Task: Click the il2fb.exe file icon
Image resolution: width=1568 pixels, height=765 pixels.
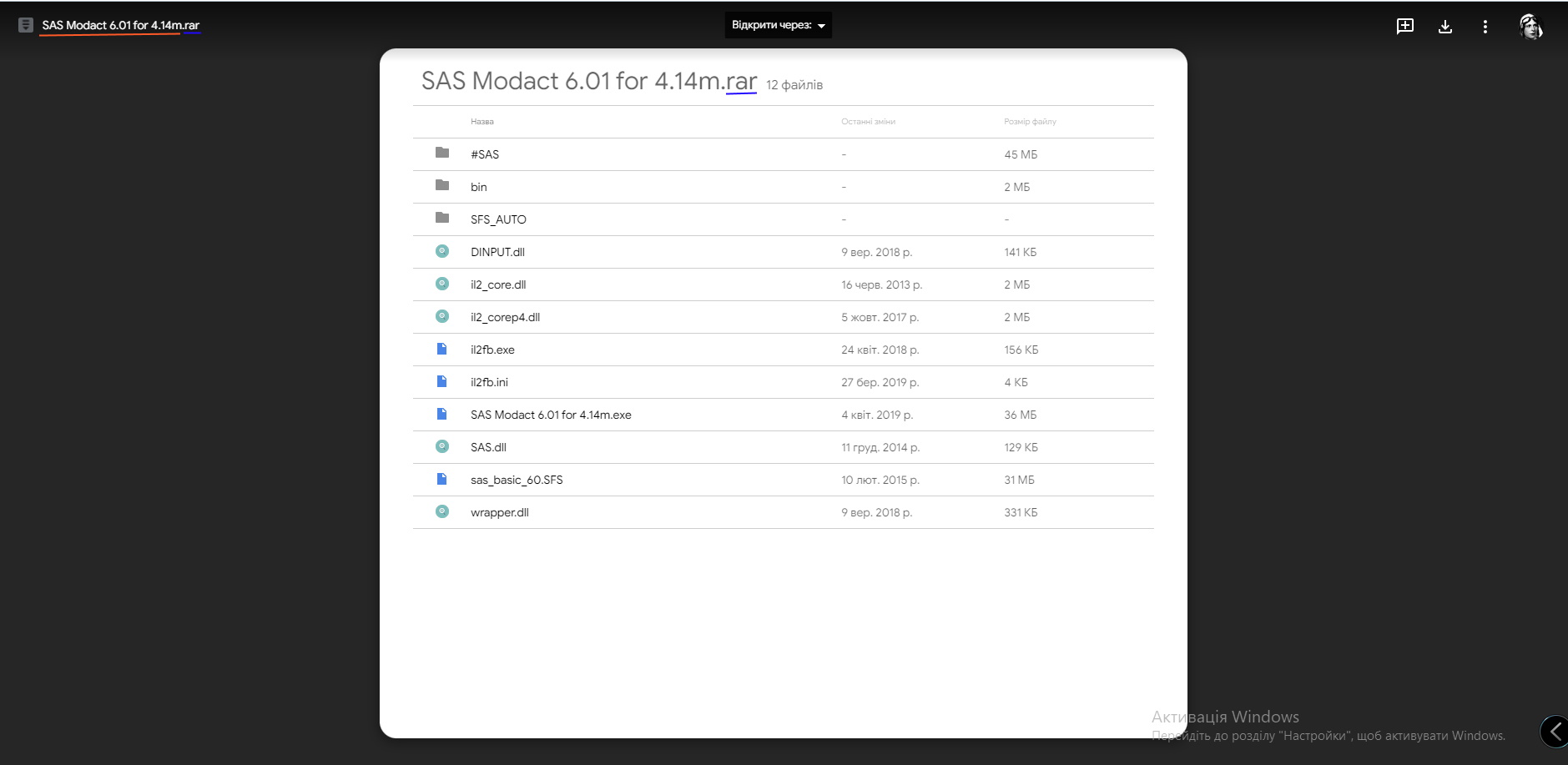Action: (442, 349)
